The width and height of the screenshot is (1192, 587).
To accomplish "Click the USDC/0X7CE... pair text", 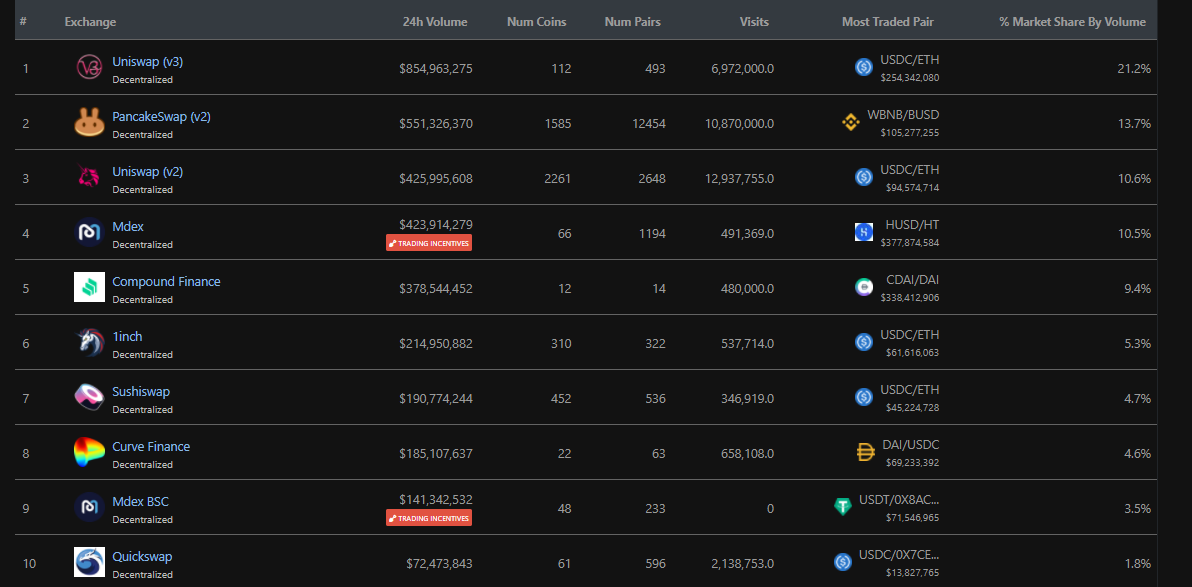I will coord(899,555).
